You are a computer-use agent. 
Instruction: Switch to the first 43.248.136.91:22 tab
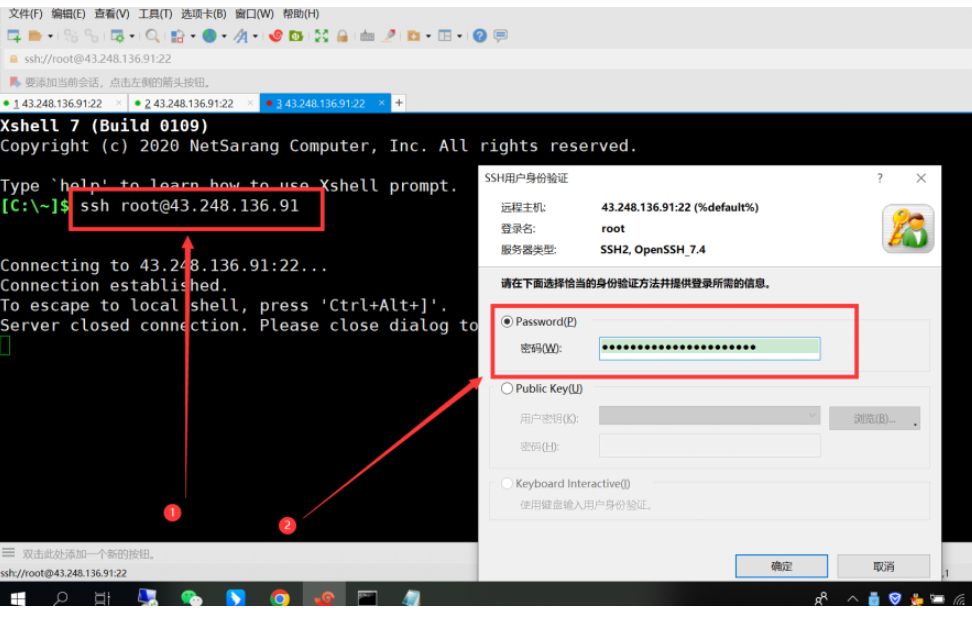pyautogui.click(x=60, y=103)
